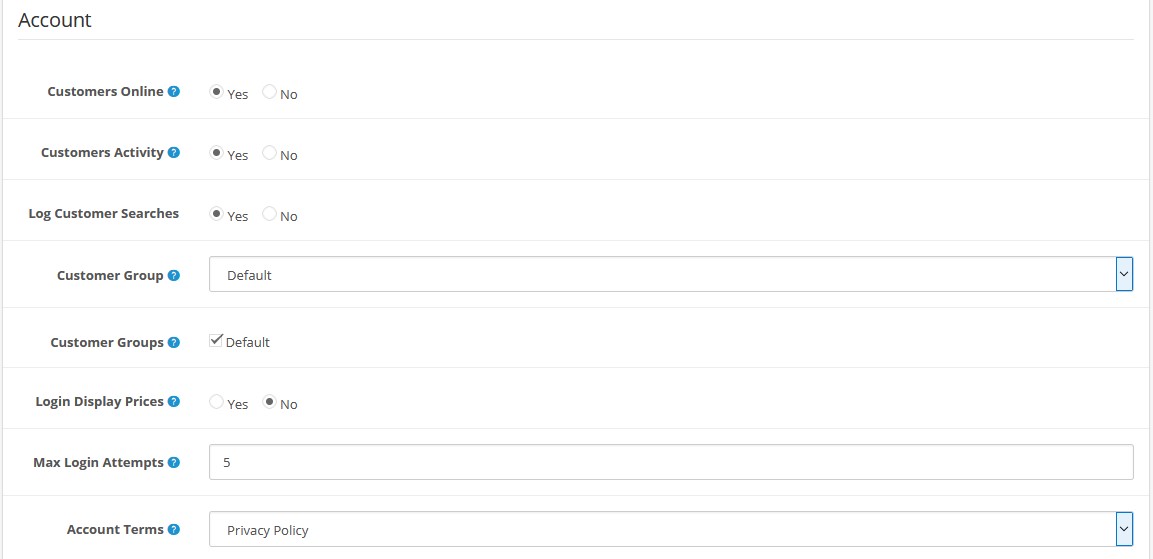Select No for Customers Activity
Image resolution: width=1153 pixels, height=559 pixels.
(x=269, y=153)
